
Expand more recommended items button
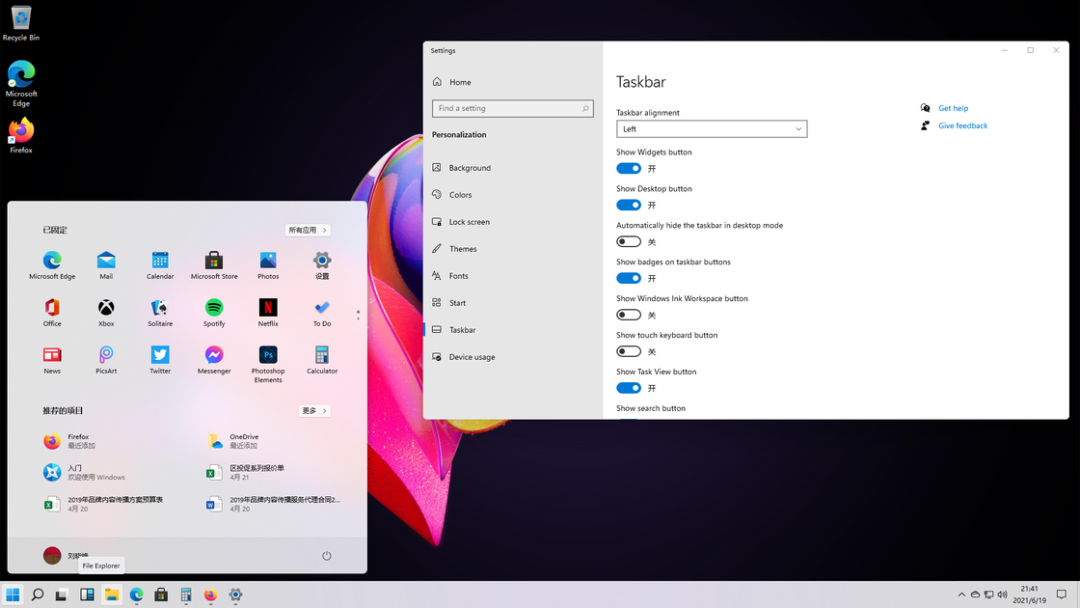314,411
